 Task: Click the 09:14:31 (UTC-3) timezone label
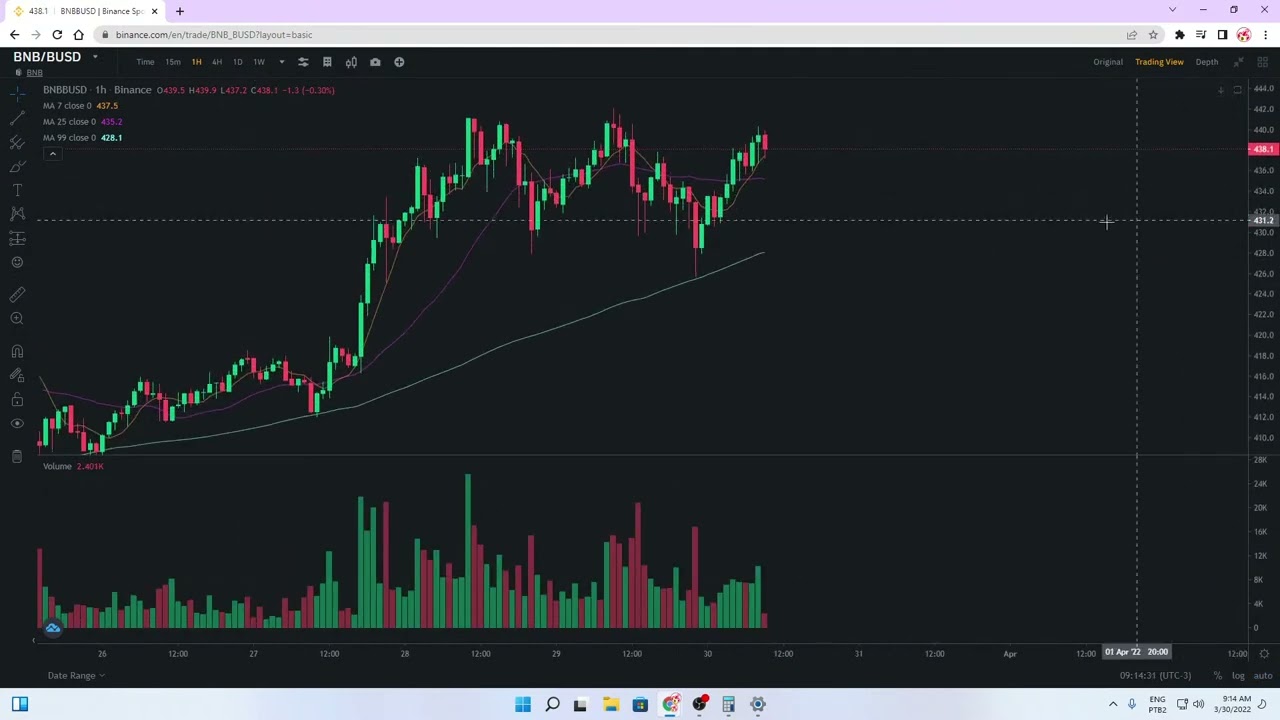pos(1155,676)
